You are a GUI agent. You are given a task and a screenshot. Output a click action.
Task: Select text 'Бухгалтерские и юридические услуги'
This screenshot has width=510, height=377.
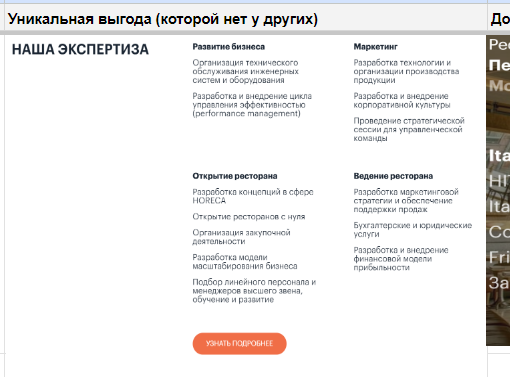coord(413,230)
